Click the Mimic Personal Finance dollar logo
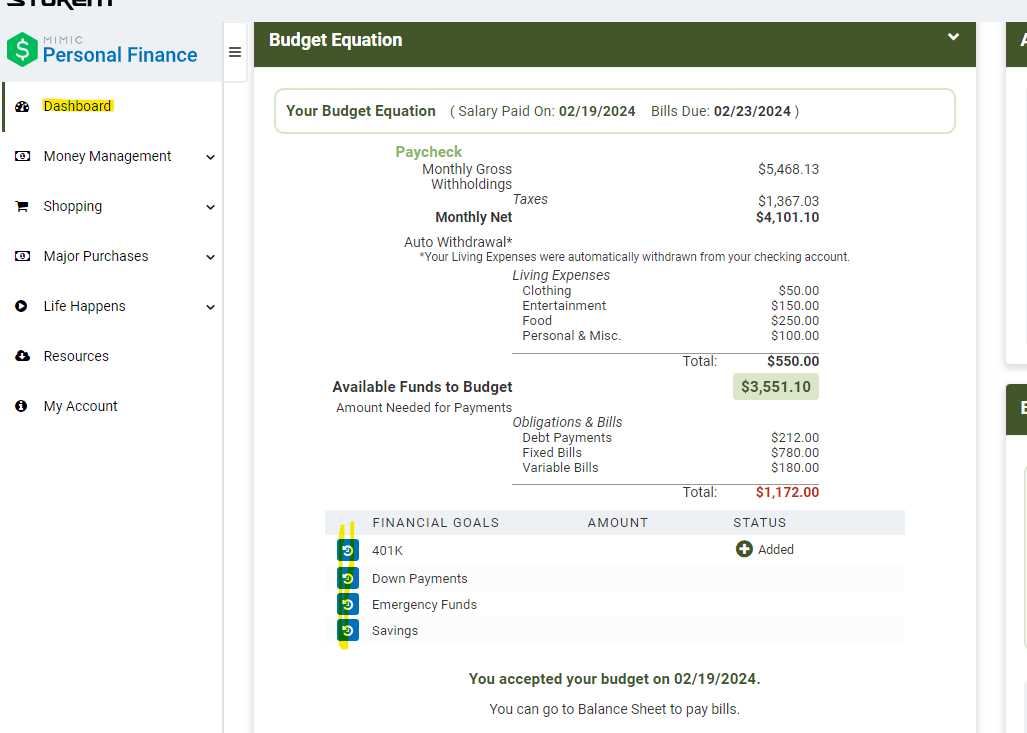1027x733 pixels. [22, 50]
